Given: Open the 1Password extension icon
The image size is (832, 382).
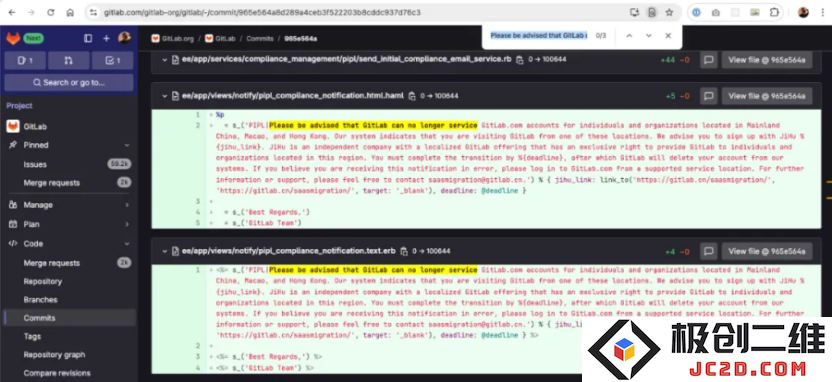Looking at the screenshot, I should pos(697,12).
